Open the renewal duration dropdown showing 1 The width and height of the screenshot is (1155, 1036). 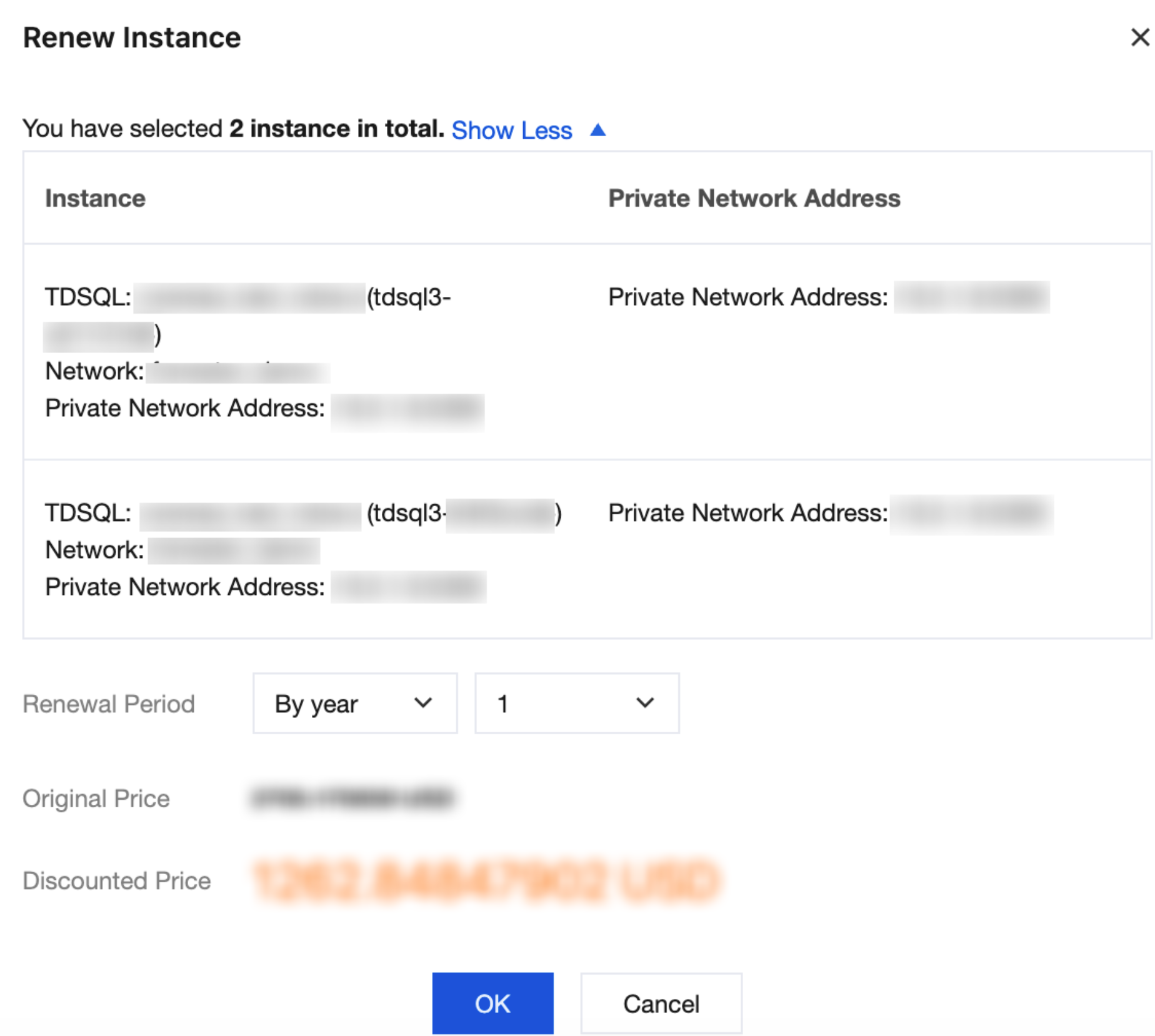(576, 704)
